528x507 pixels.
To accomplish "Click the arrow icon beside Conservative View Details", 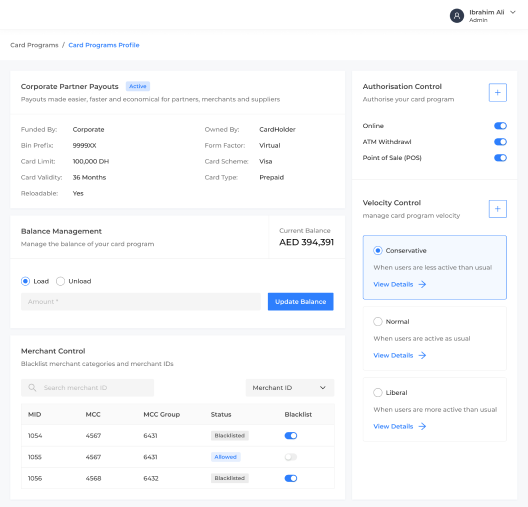I will coord(422,284).
